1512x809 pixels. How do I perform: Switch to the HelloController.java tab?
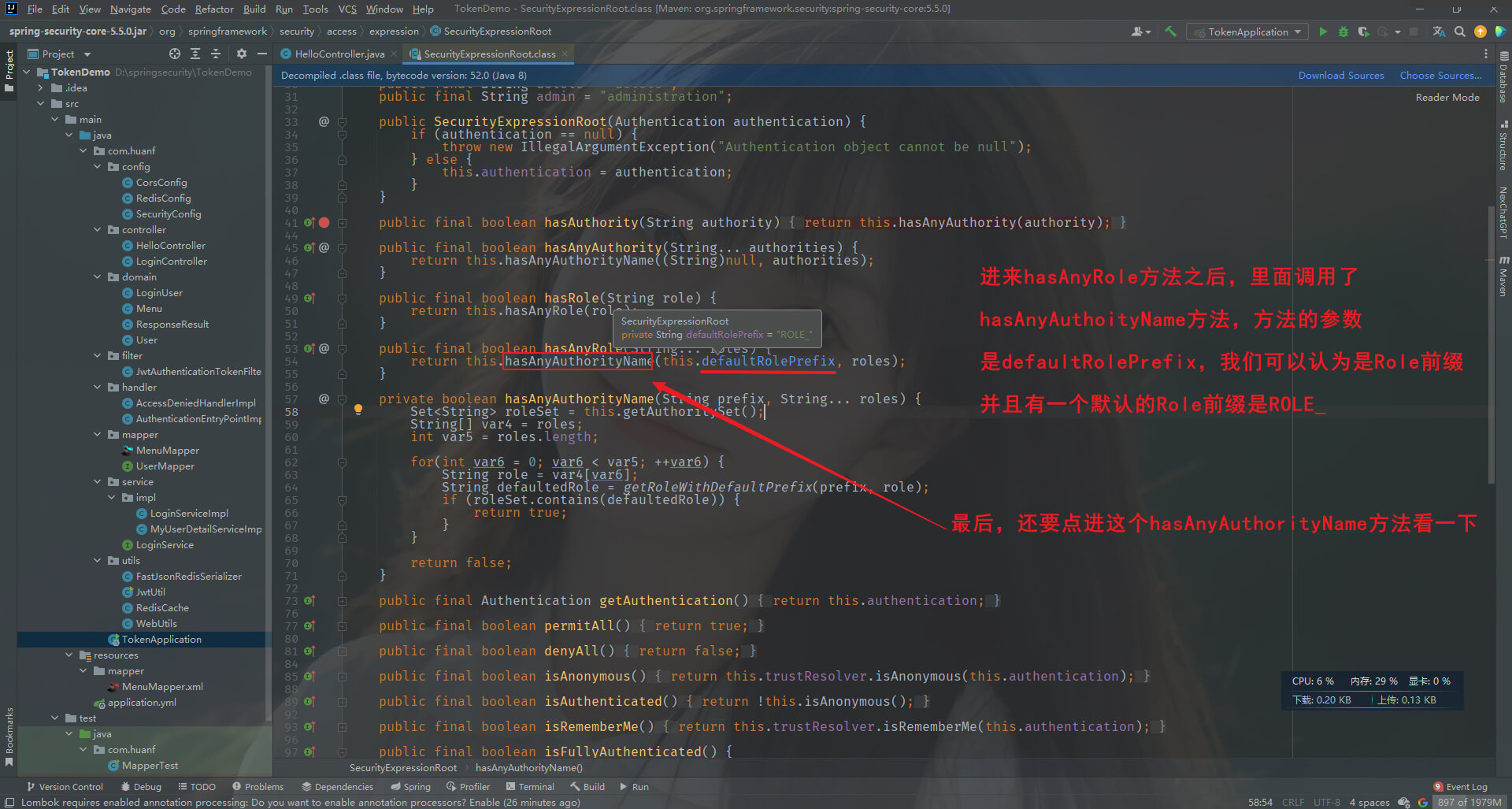point(339,54)
